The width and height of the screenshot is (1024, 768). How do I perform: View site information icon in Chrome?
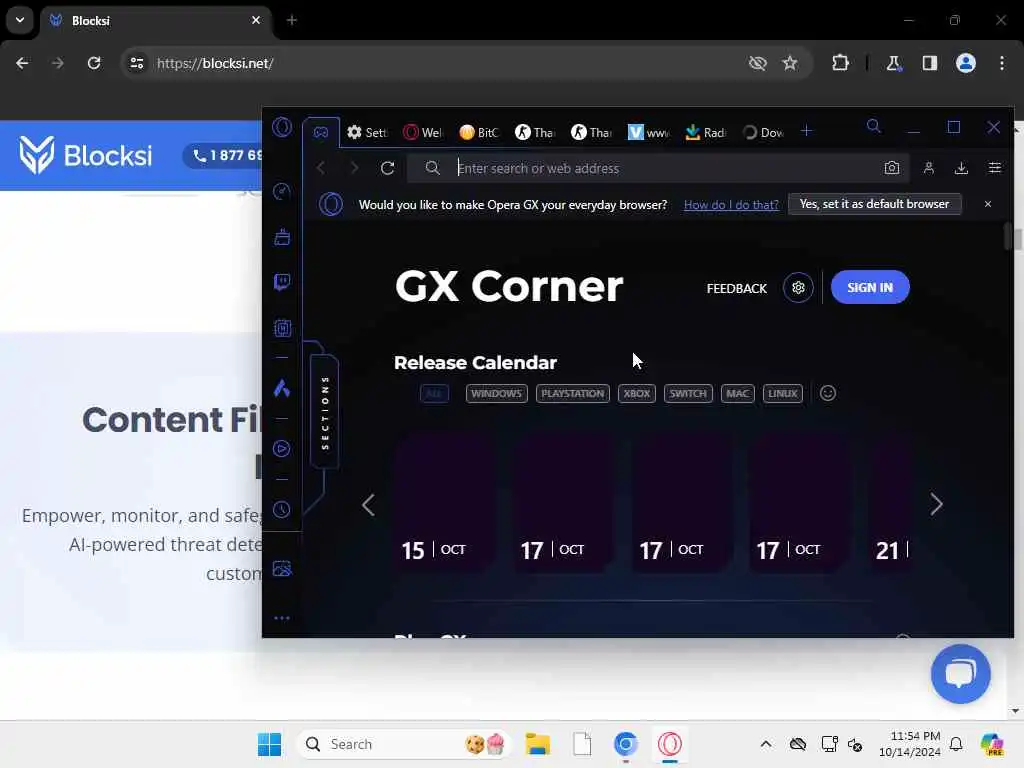tap(136, 63)
